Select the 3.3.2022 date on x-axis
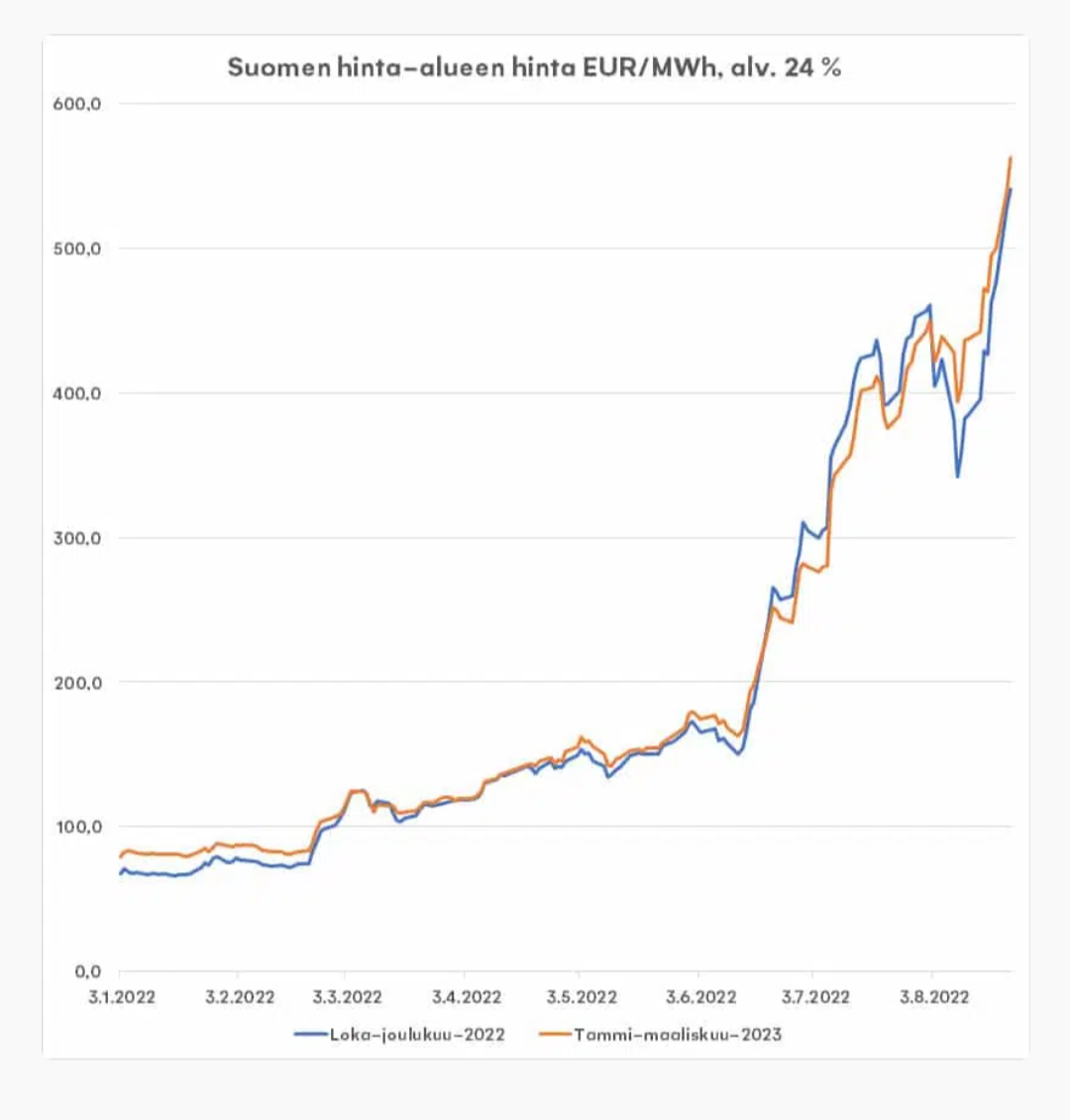Viewport: 1070px width, 1120px height. pyautogui.click(x=347, y=997)
